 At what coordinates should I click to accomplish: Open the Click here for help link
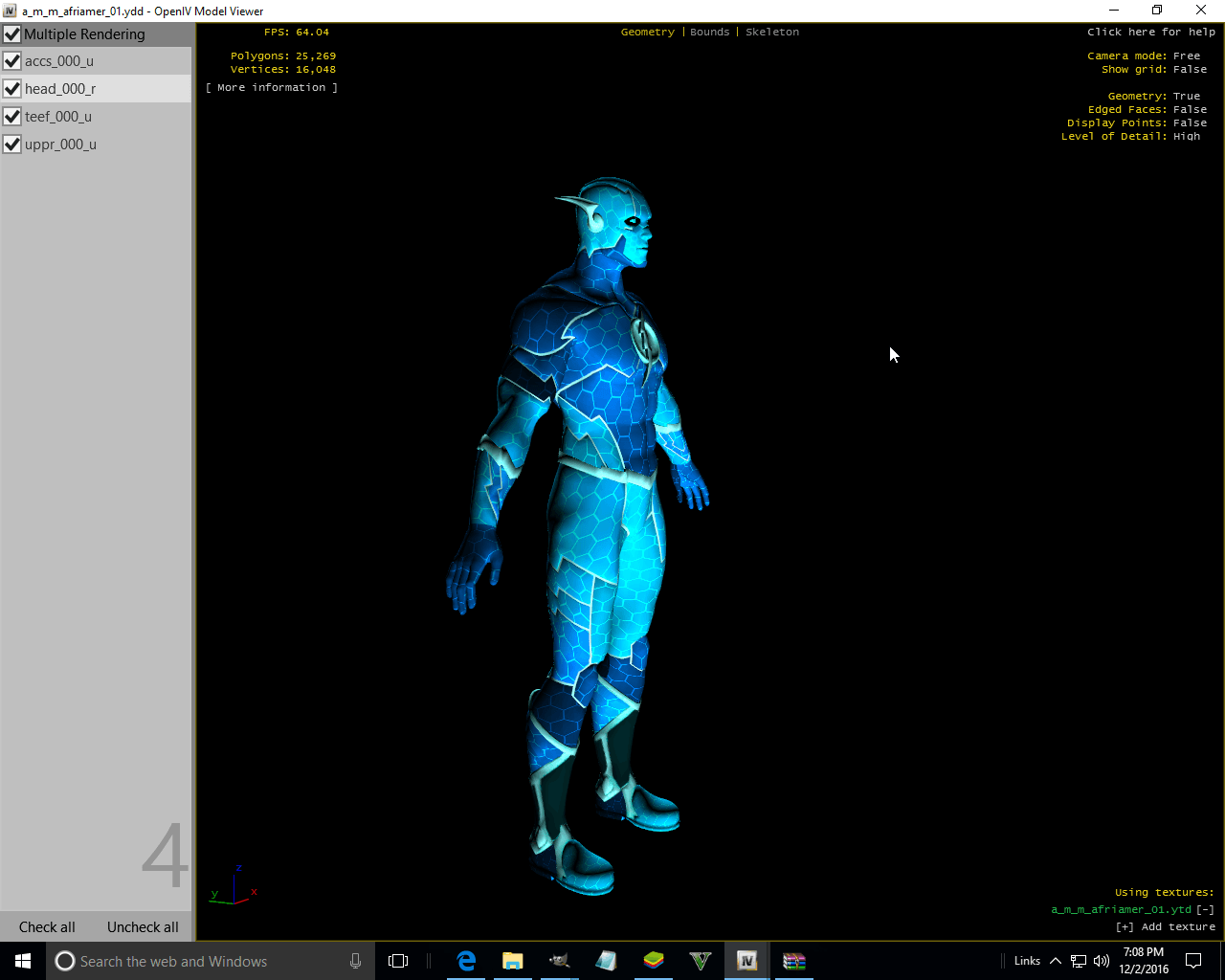pyautogui.click(x=1151, y=32)
